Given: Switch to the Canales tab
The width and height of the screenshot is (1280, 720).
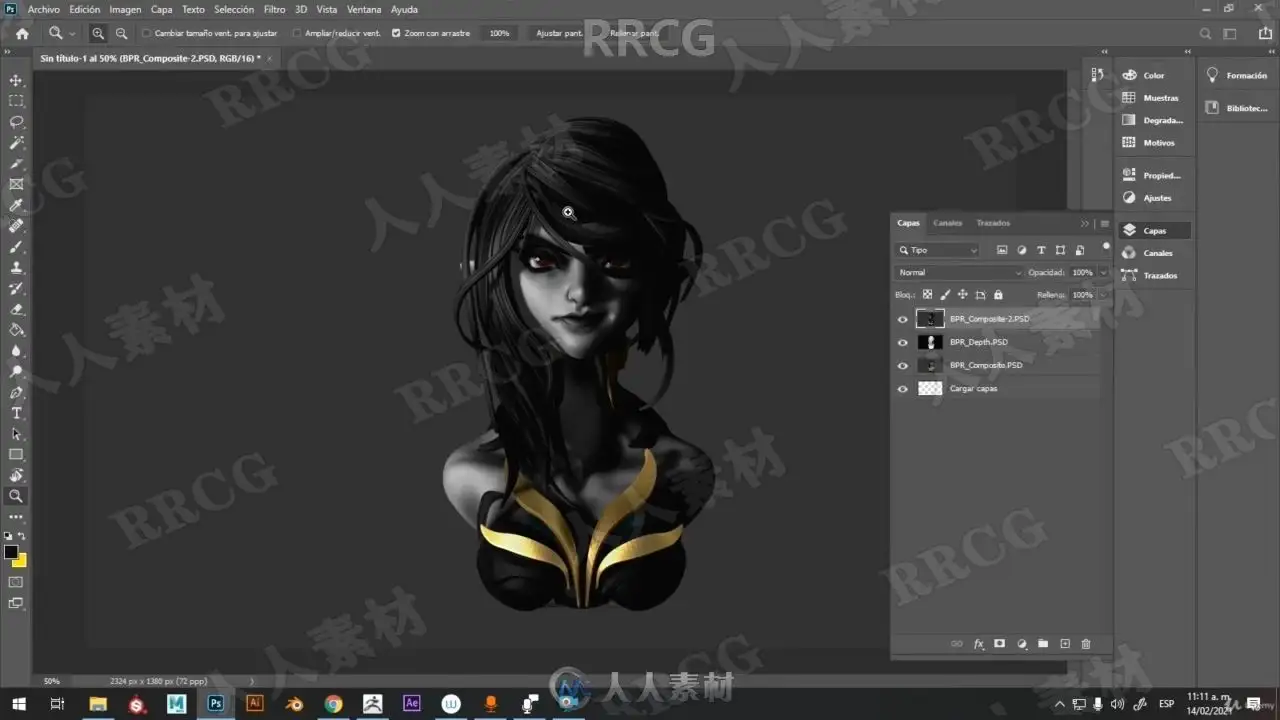Looking at the screenshot, I should coord(947,223).
